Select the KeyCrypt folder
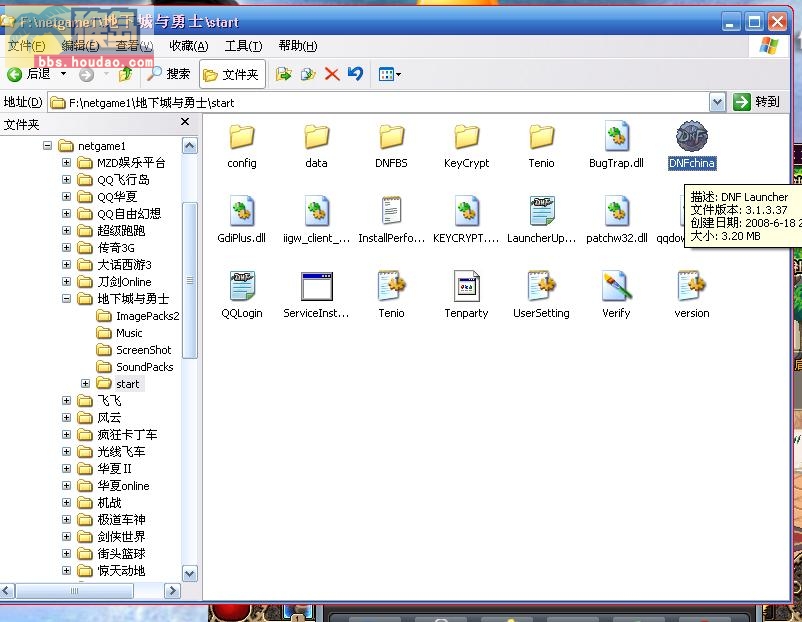802x622 pixels. click(466, 137)
